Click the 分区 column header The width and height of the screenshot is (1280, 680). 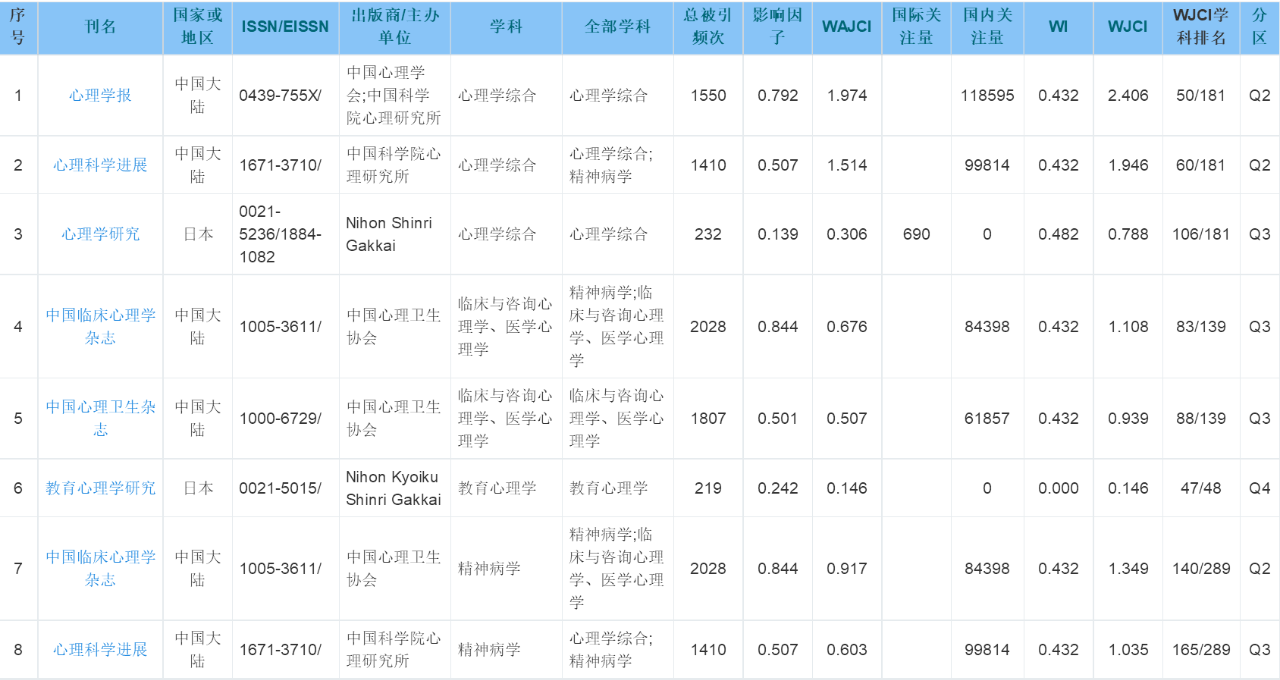tap(1259, 27)
